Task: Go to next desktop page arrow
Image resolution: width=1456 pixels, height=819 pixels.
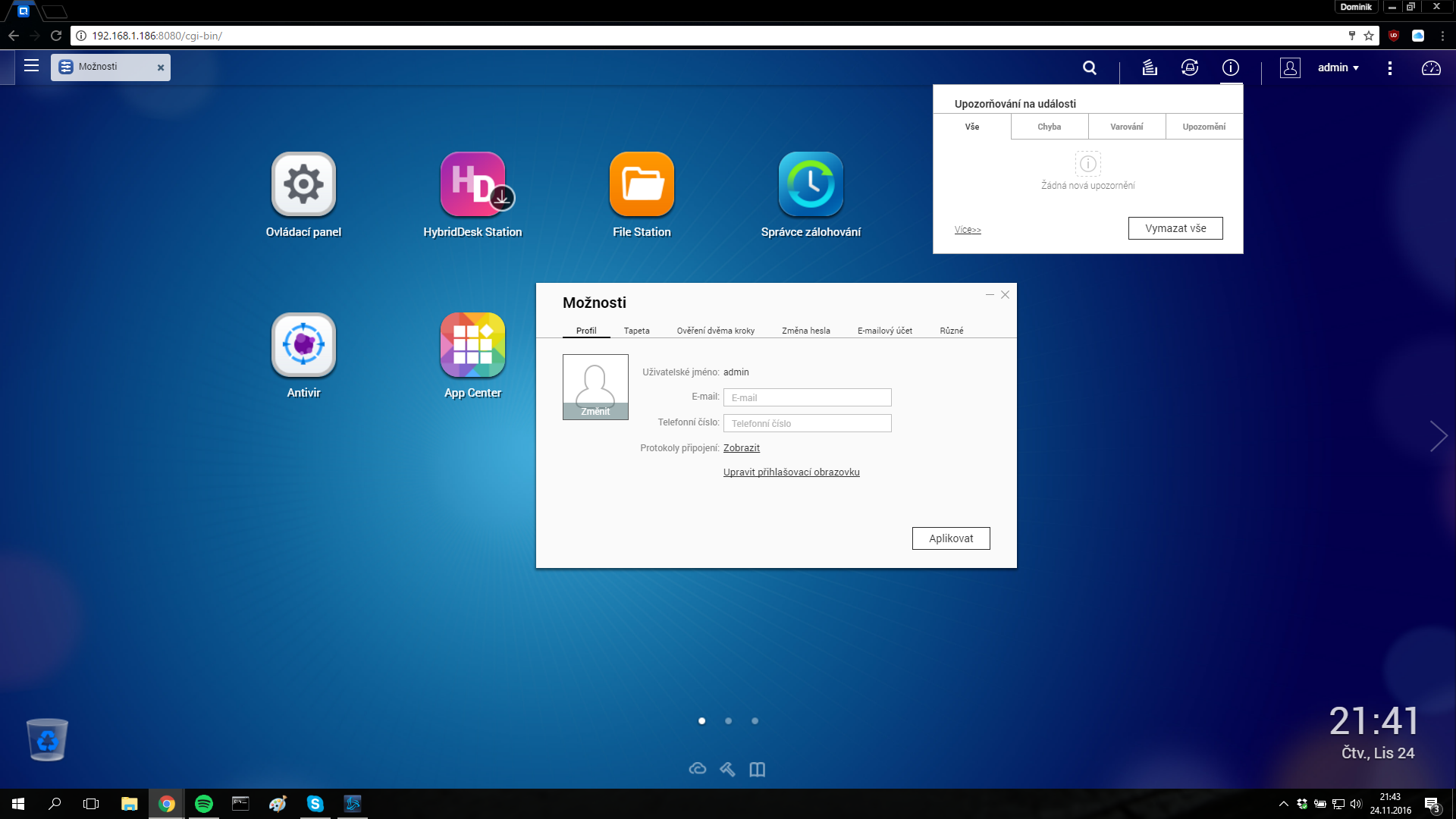Action: (x=1438, y=436)
